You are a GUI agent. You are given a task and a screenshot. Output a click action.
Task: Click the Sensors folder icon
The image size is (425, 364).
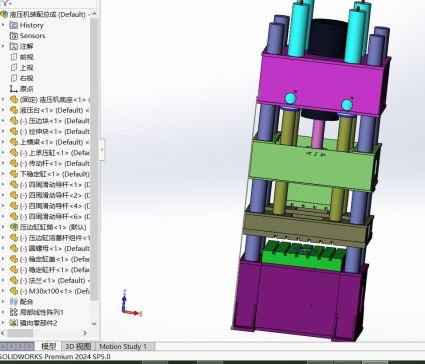14,36
